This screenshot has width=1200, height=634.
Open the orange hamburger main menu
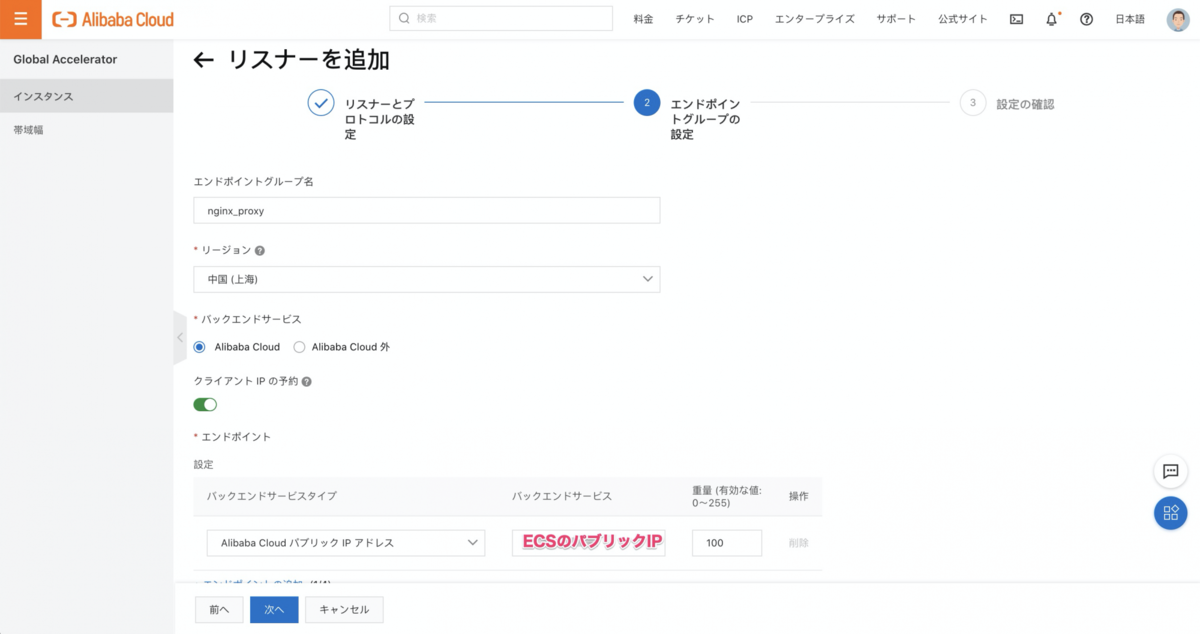[20, 19]
